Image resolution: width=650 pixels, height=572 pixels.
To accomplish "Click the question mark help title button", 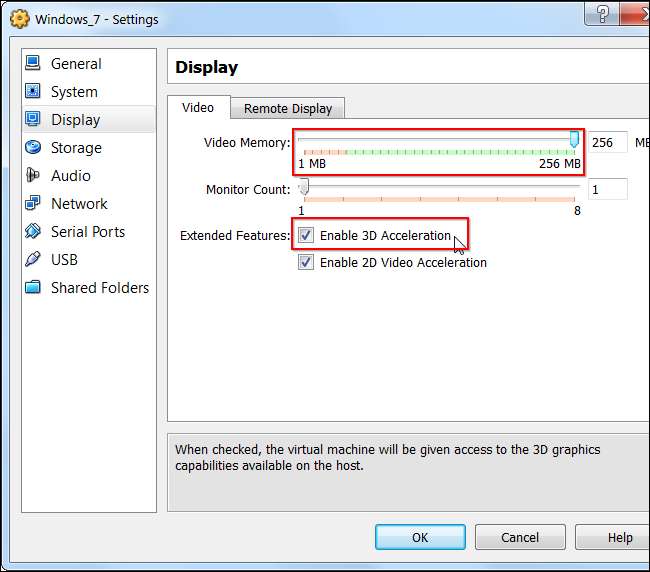I will tap(602, 14).
